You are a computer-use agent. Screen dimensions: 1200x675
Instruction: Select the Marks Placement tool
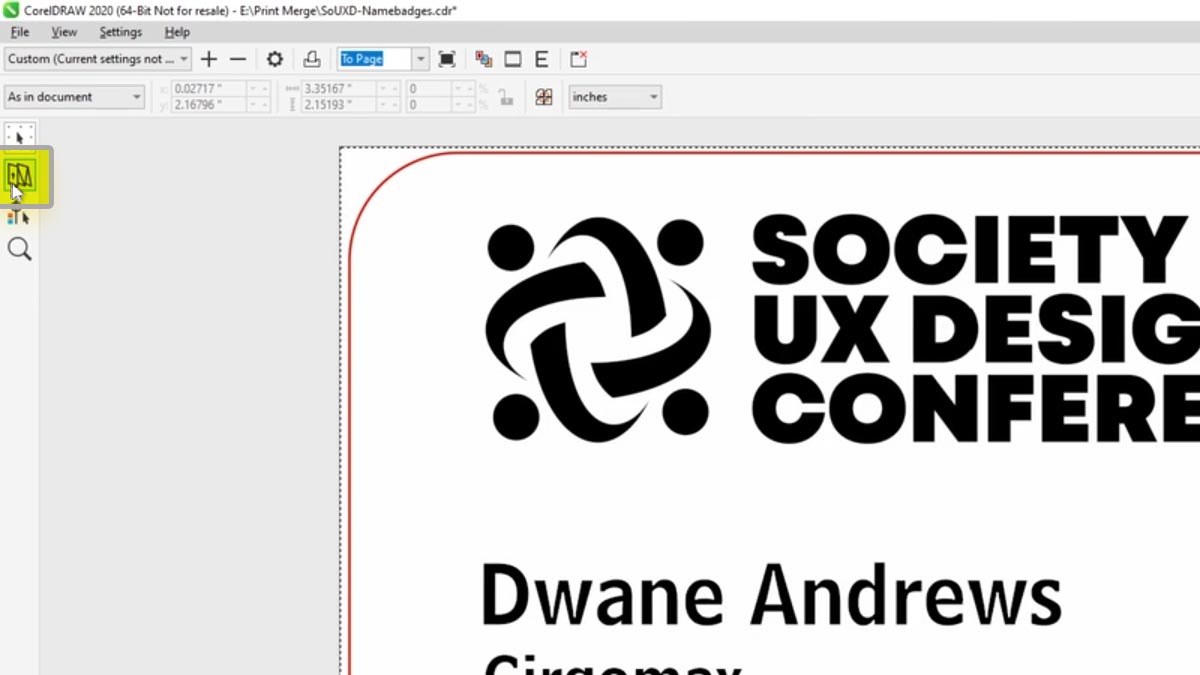(18, 216)
